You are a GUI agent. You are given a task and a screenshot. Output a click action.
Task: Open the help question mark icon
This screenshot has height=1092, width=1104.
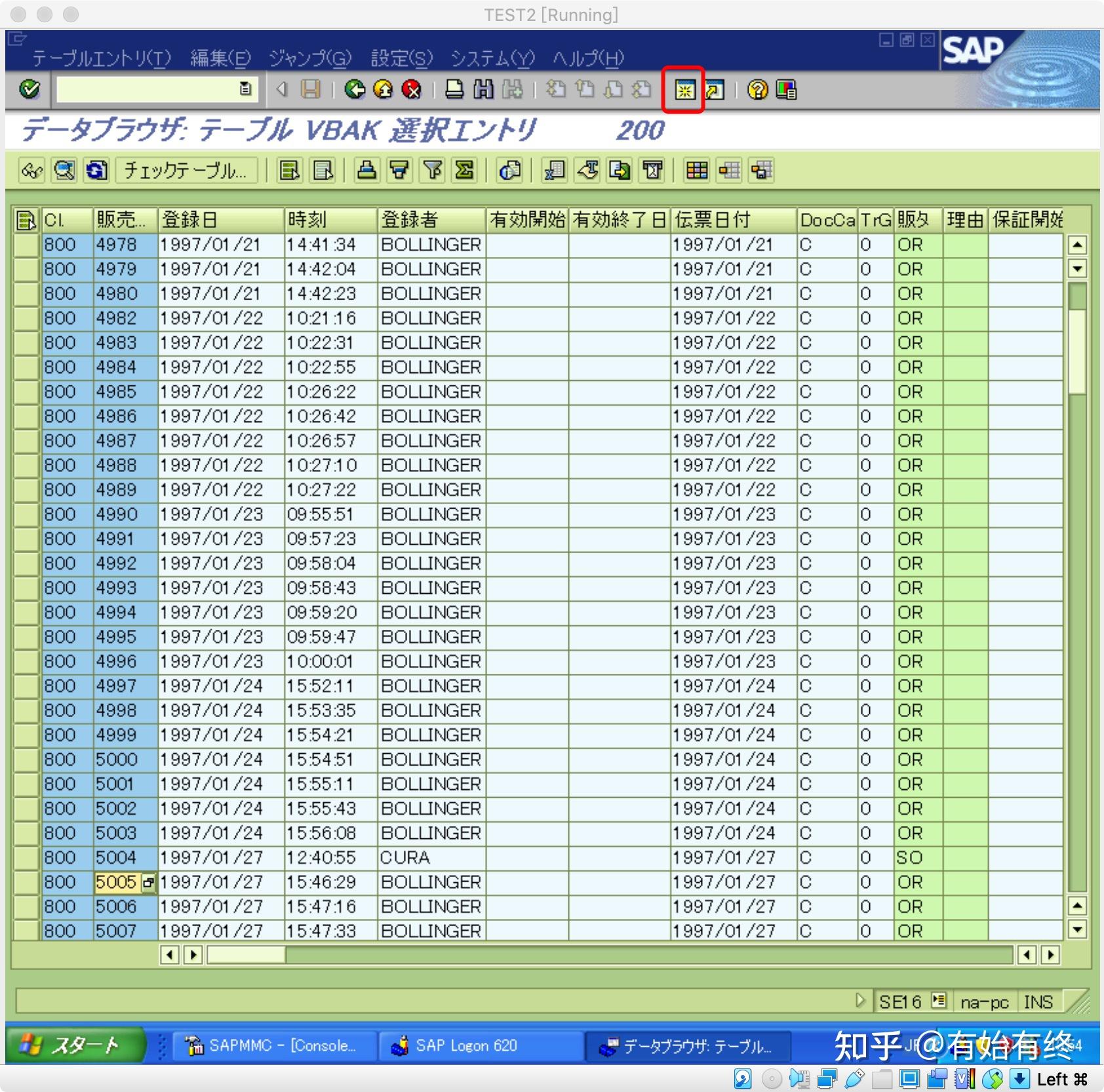757,90
